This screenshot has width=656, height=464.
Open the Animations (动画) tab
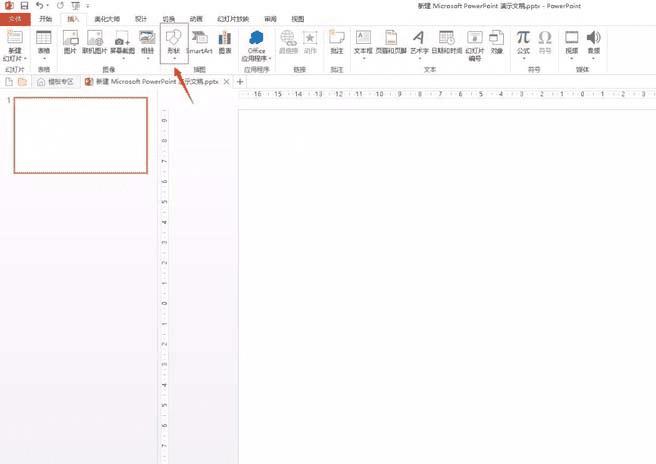point(196,19)
